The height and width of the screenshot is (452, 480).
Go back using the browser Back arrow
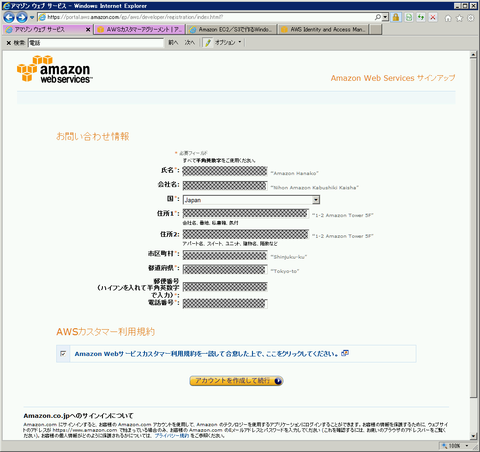coord(9,17)
